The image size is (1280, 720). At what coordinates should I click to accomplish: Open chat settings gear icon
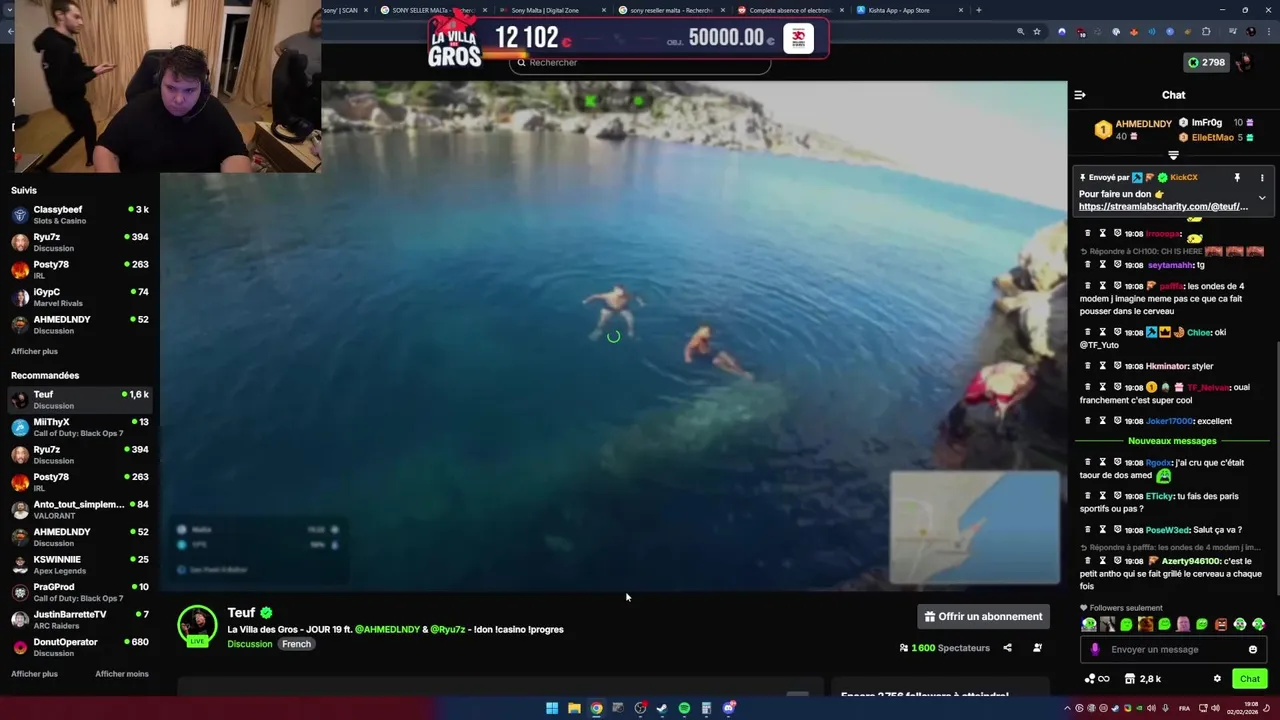pyautogui.click(x=1217, y=678)
